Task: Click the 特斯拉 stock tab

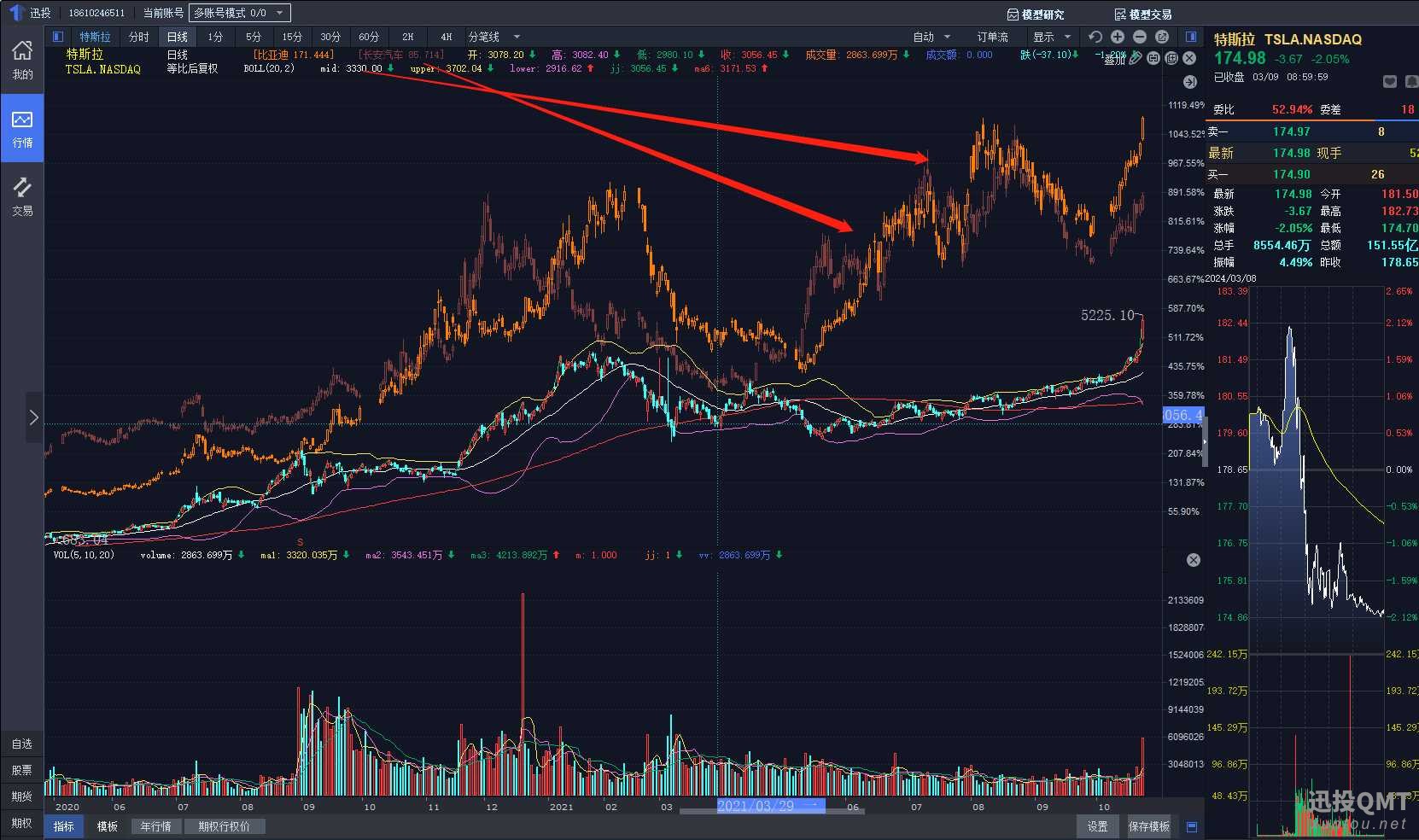Action: tap(95, 37)
